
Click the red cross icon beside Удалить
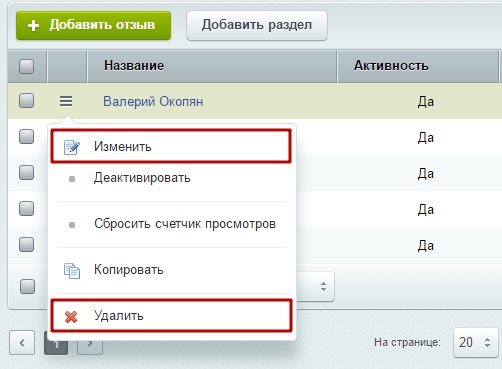tap(71, 317)
